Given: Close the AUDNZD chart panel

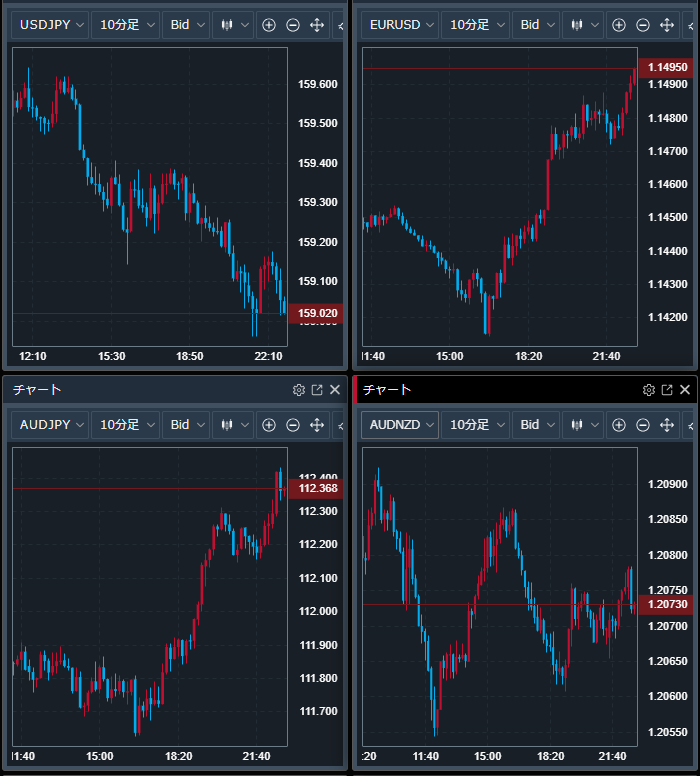Looking at the screenshot, I should coord(685,390).
